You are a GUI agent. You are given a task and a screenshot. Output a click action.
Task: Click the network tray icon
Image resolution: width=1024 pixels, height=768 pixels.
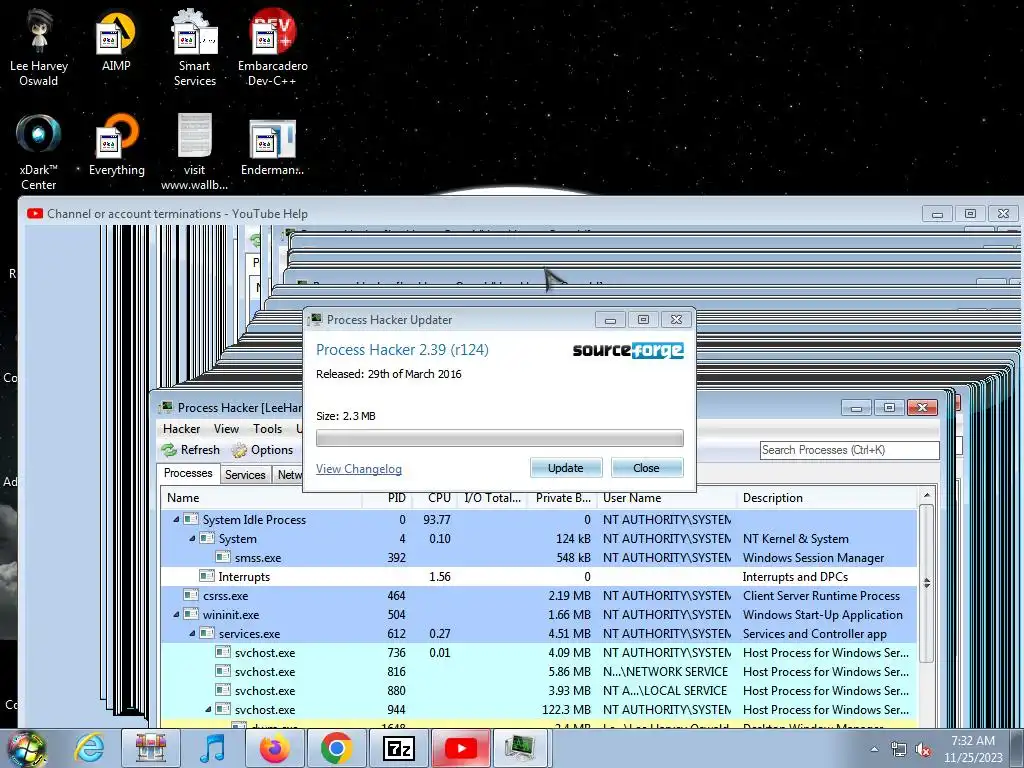[x=899, y=750]
